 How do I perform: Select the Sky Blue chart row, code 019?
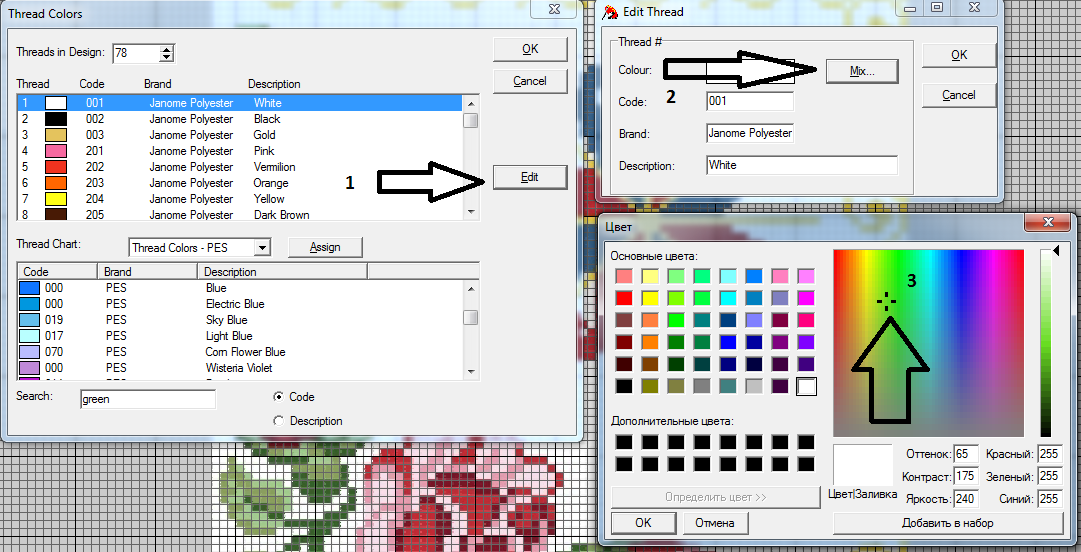239,320
